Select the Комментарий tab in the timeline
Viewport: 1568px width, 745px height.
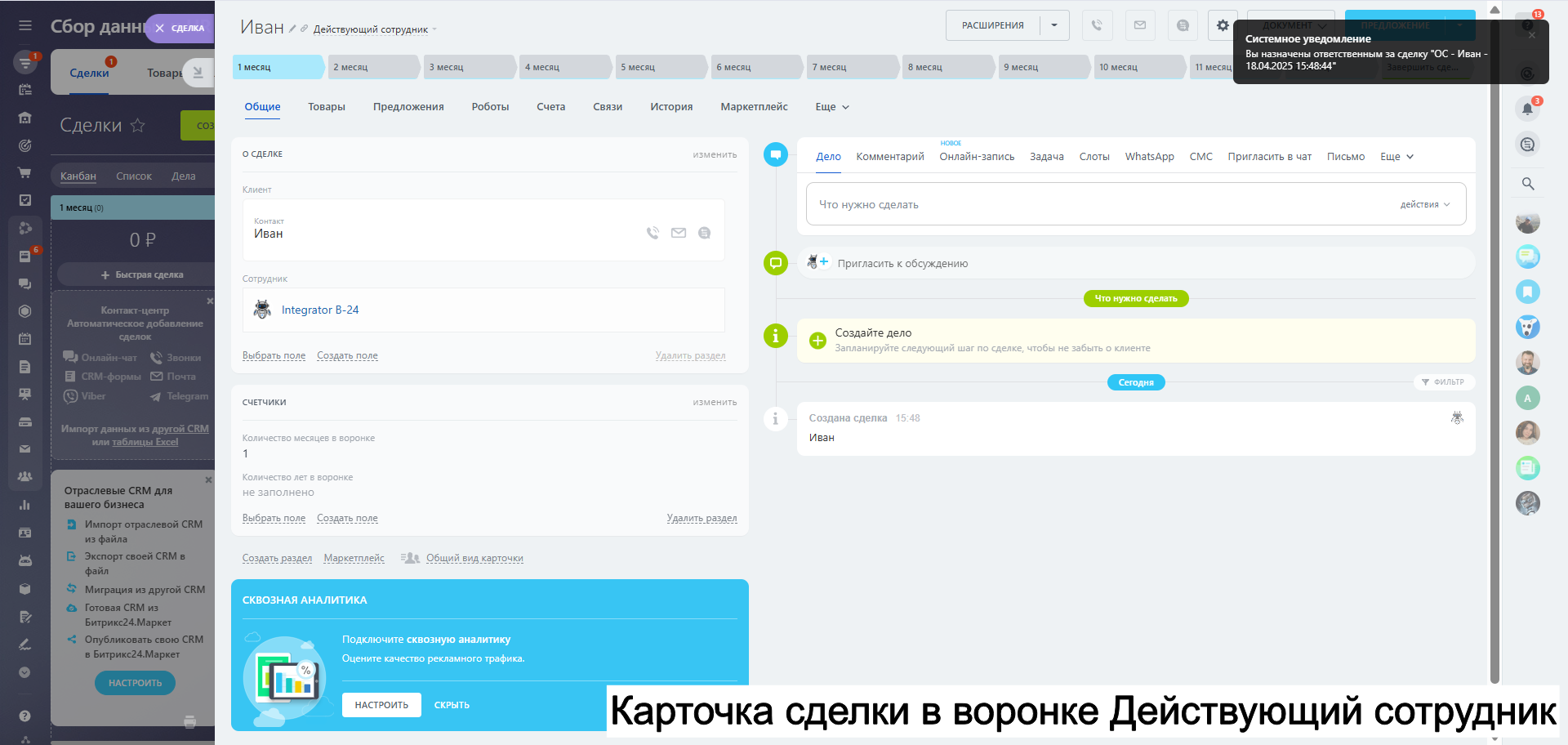click(890, 157)
